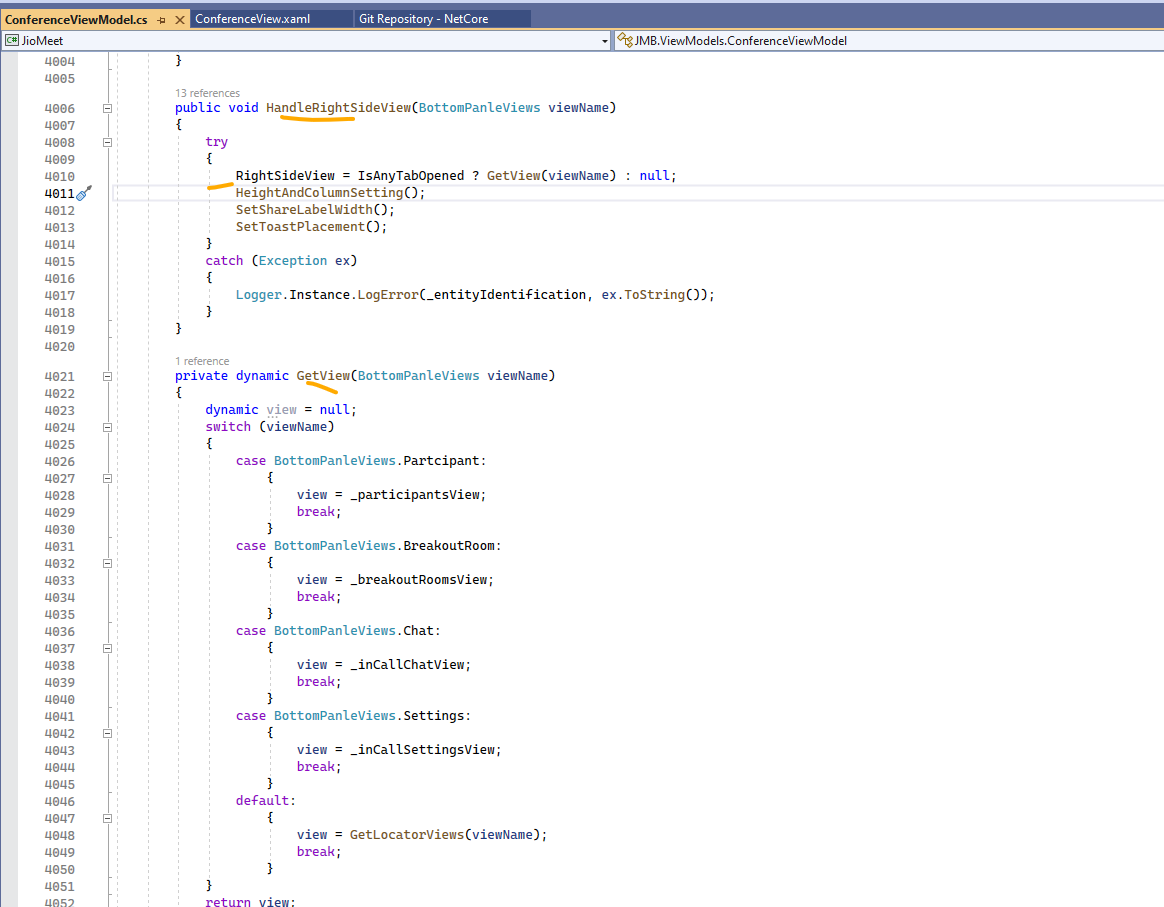Close the ConferenceViewModel.cs tab
This screenshot has width=1164, height=907.
point(178,17)
